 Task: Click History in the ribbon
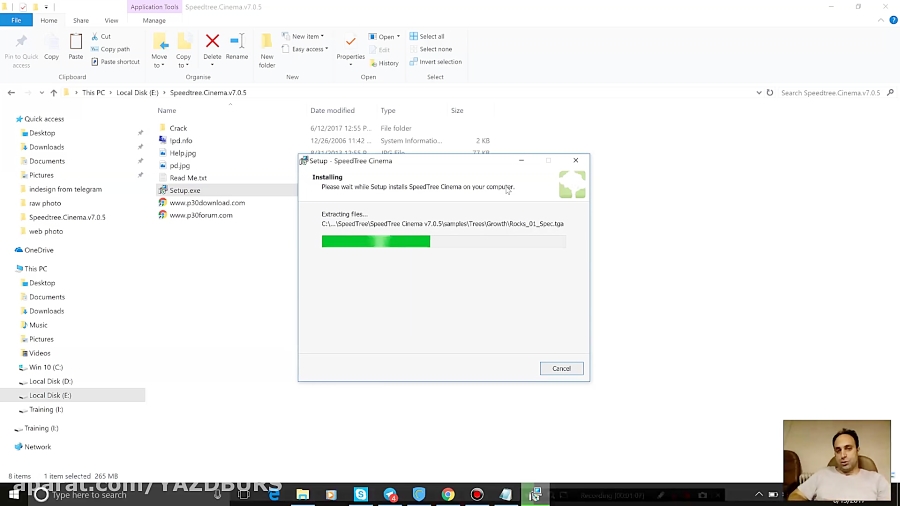[x=385, y=63]
